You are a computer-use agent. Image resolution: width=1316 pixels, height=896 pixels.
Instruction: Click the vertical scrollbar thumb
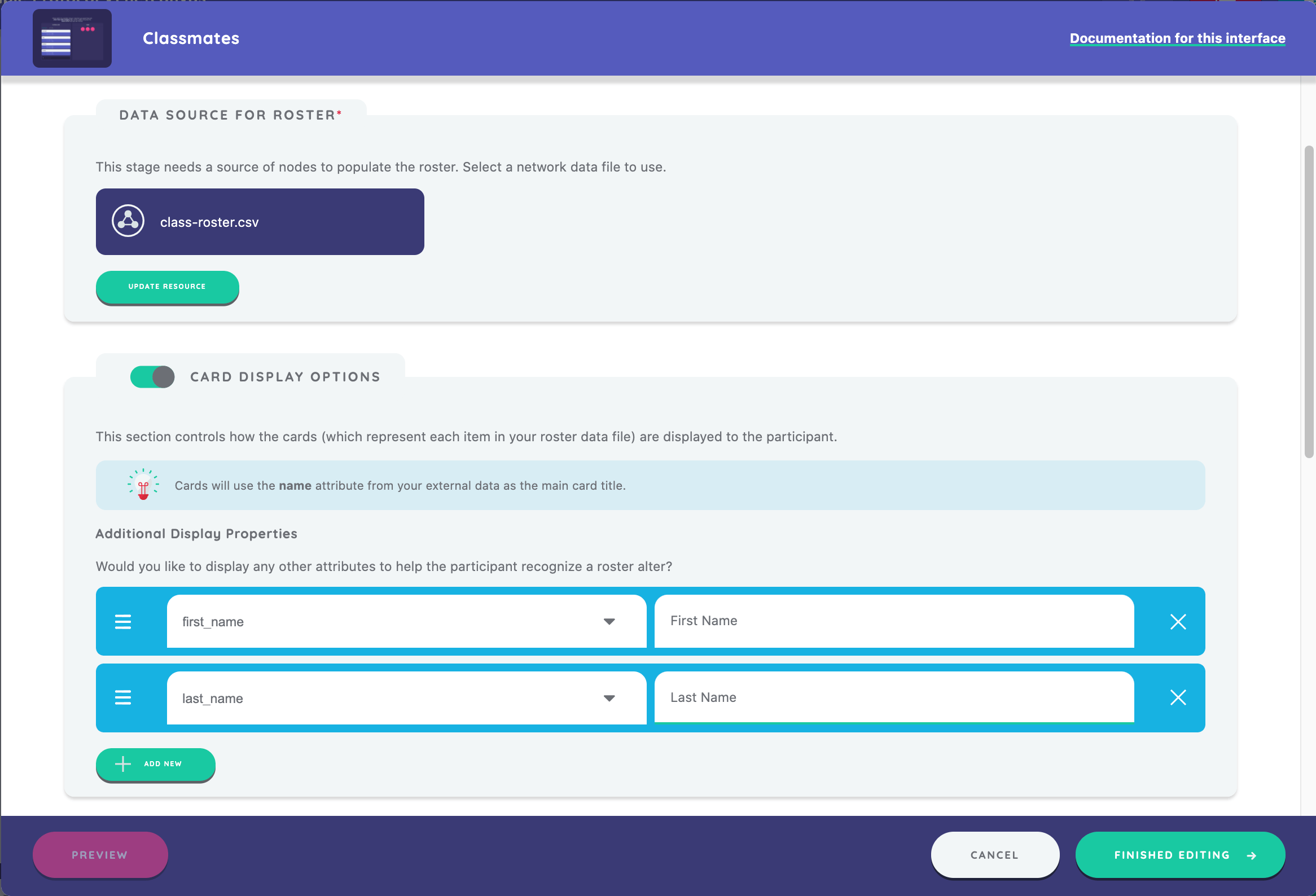pos(1308,300)
